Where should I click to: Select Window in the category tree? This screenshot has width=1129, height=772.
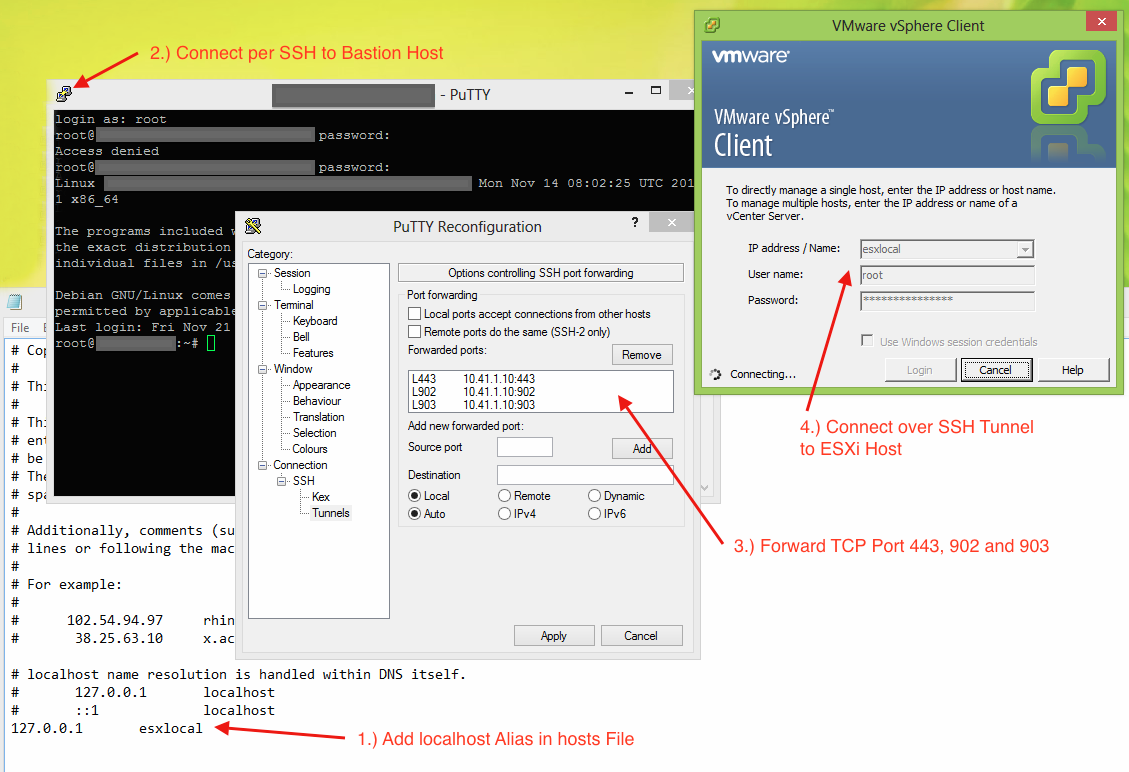[x=293, y=369]
